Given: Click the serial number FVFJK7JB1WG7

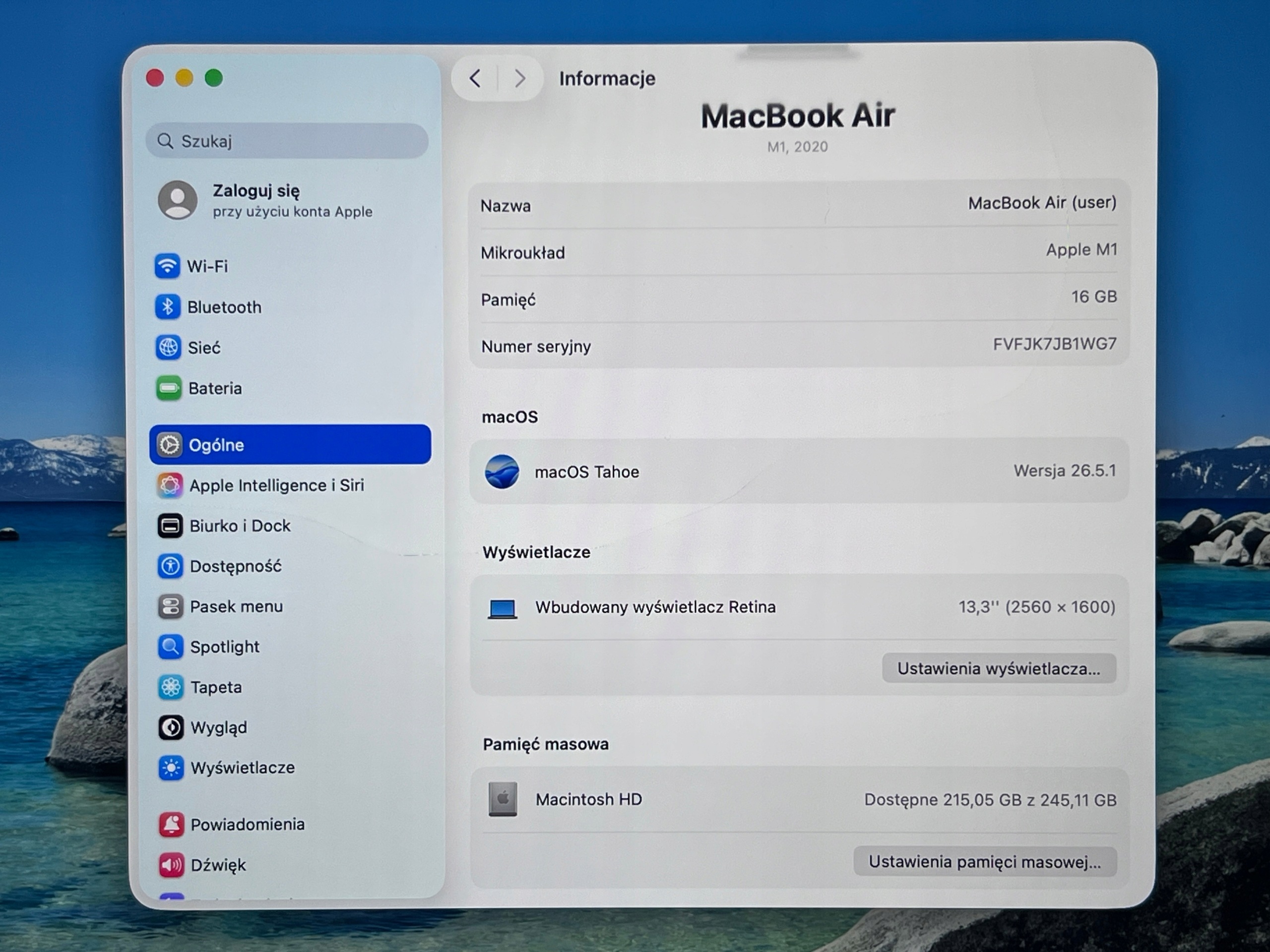Looking at the screenshot, I should pos(1055,344).
